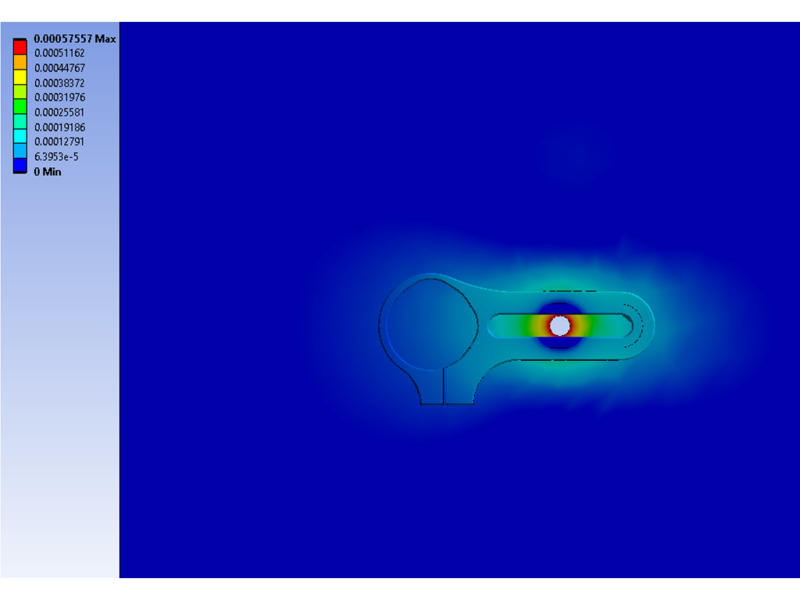The image size is (800, 600).
Task: Click the 0.00038372 legend value
Action: 60,82
